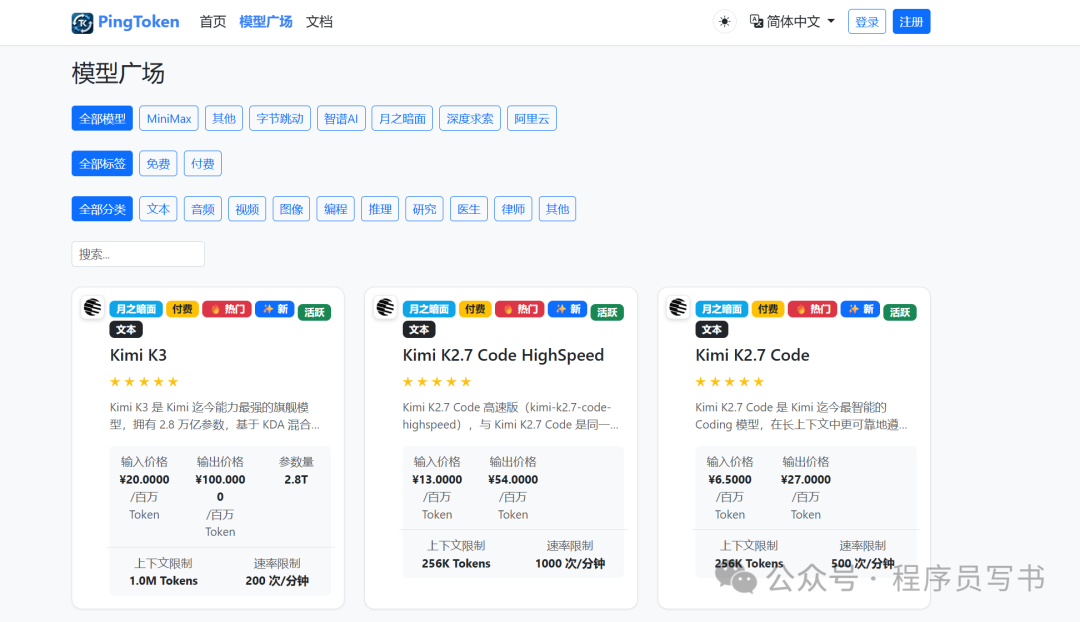The image size is (1080, 622).
Task: Select the 全部分类 category filter
Action: click(102, 209)
